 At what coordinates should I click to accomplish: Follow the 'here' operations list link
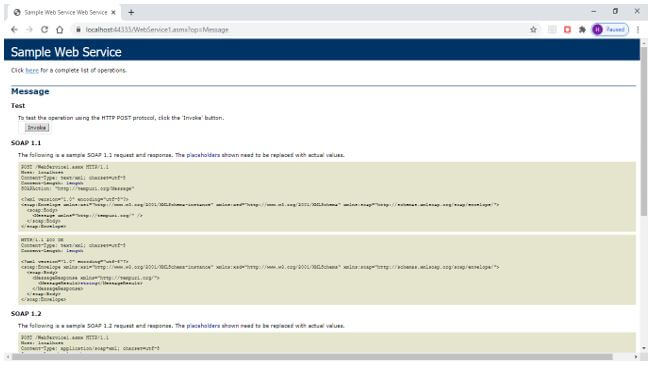pos(32,71)
